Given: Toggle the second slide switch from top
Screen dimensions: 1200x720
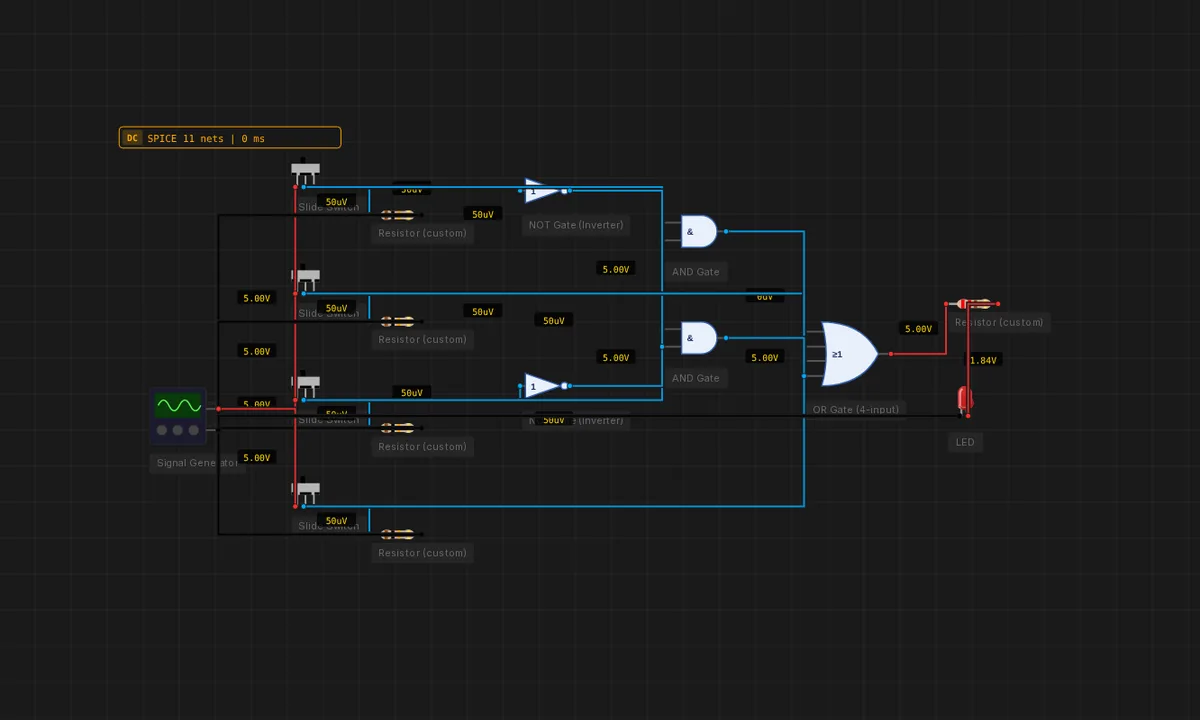Looking at the screenshot, I should [x=306, y=278].
